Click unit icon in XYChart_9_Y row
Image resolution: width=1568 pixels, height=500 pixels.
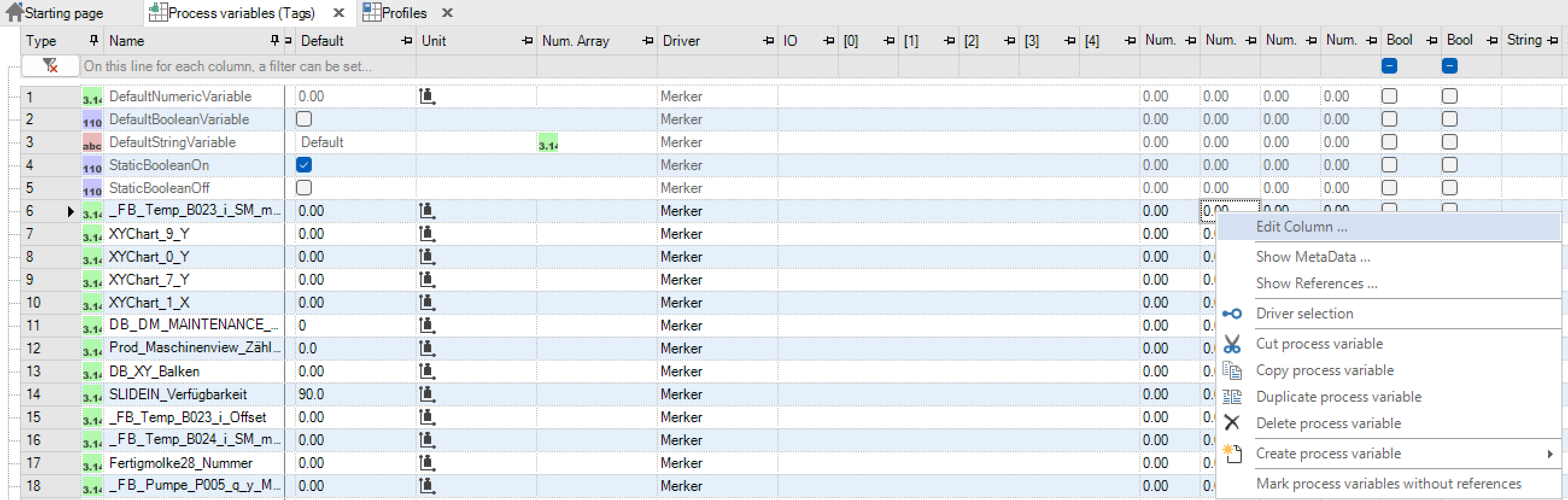[x=428, y=234]
